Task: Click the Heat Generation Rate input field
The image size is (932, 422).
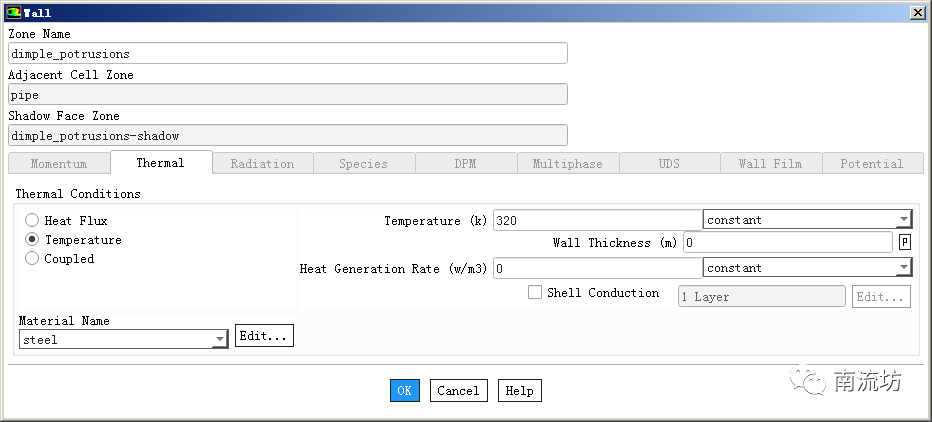Action: click(x=597, y=268)
